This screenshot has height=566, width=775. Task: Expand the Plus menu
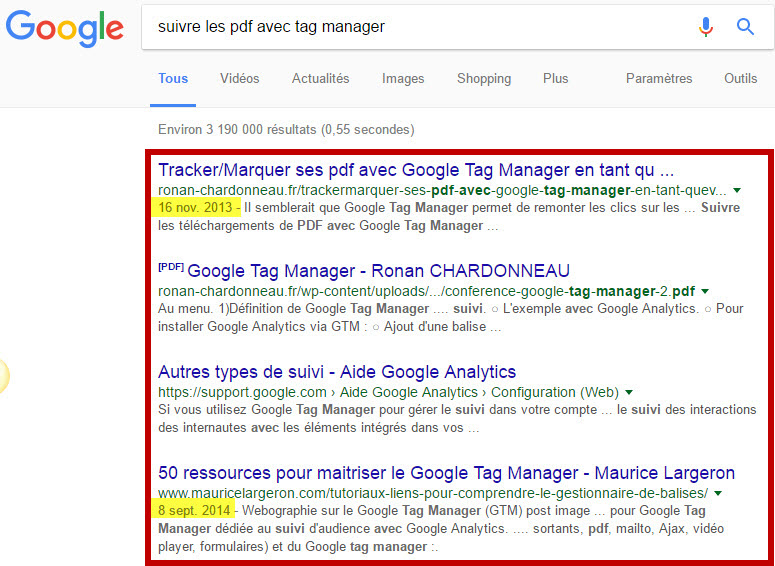tap(556, 79)
